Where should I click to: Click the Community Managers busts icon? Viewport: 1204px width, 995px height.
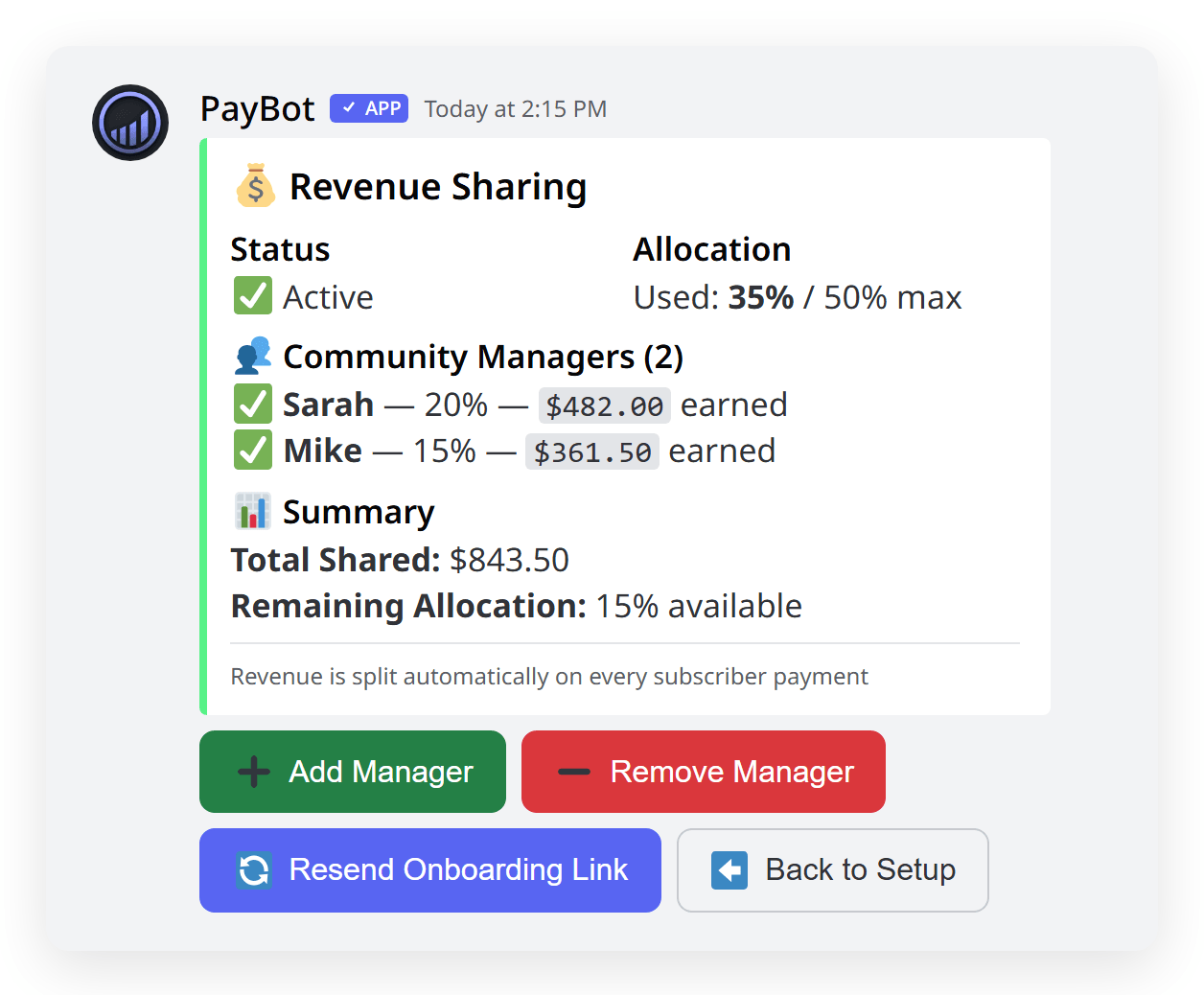pos(252,355)
